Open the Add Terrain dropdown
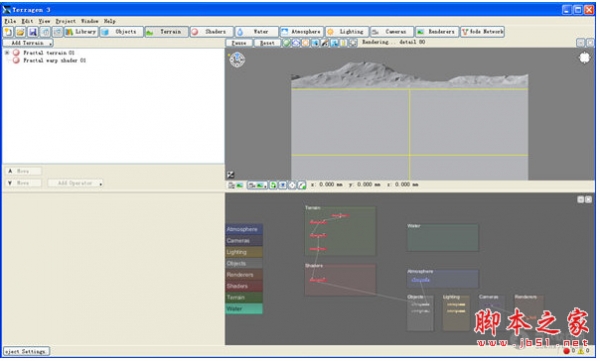 tap(28, 43)
